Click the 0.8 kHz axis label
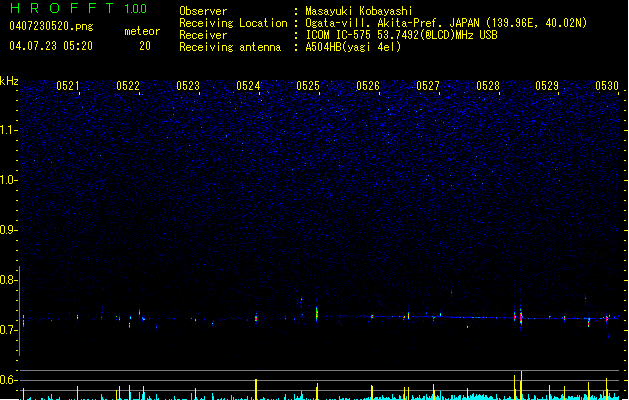 (x=8, y=280)
